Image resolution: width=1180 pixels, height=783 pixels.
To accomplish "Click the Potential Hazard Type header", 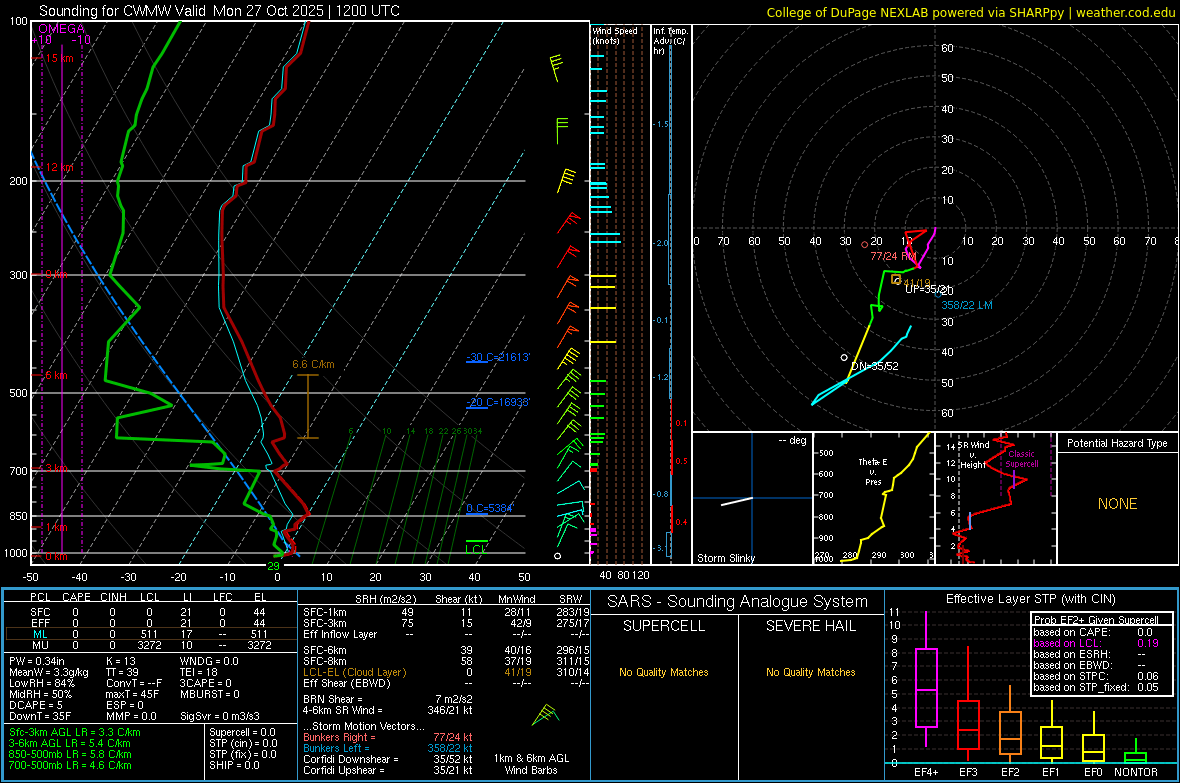I will [1117, 443].
